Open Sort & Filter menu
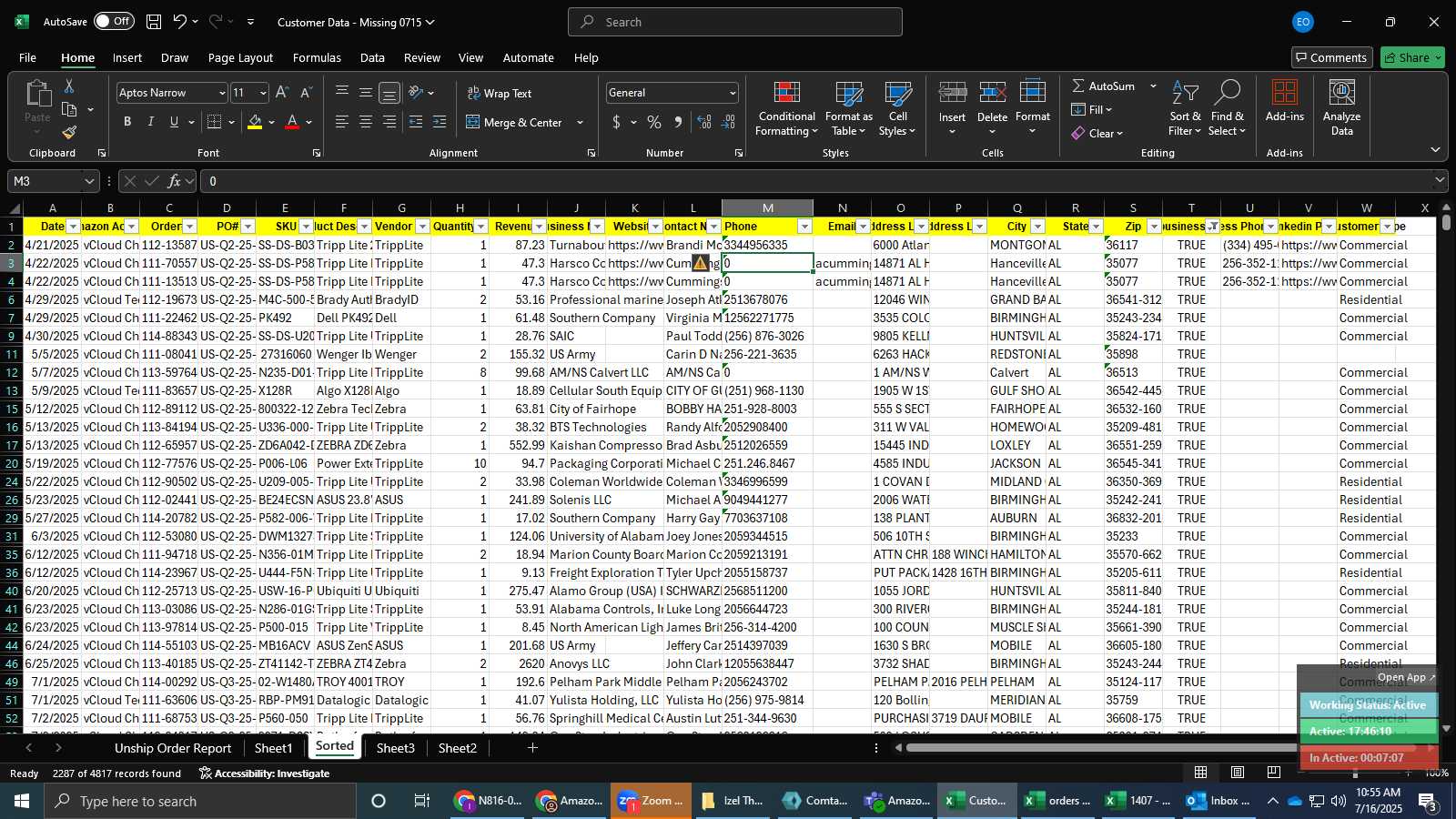The height and width of the screenshot is (819, 1456). (1185, 109)
